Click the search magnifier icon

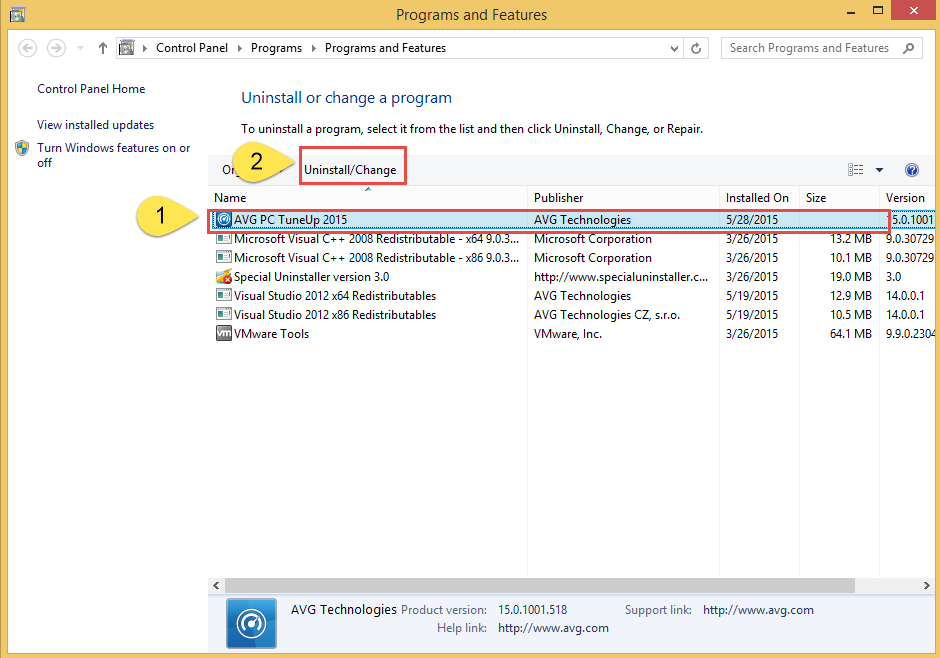coord(909,48)
